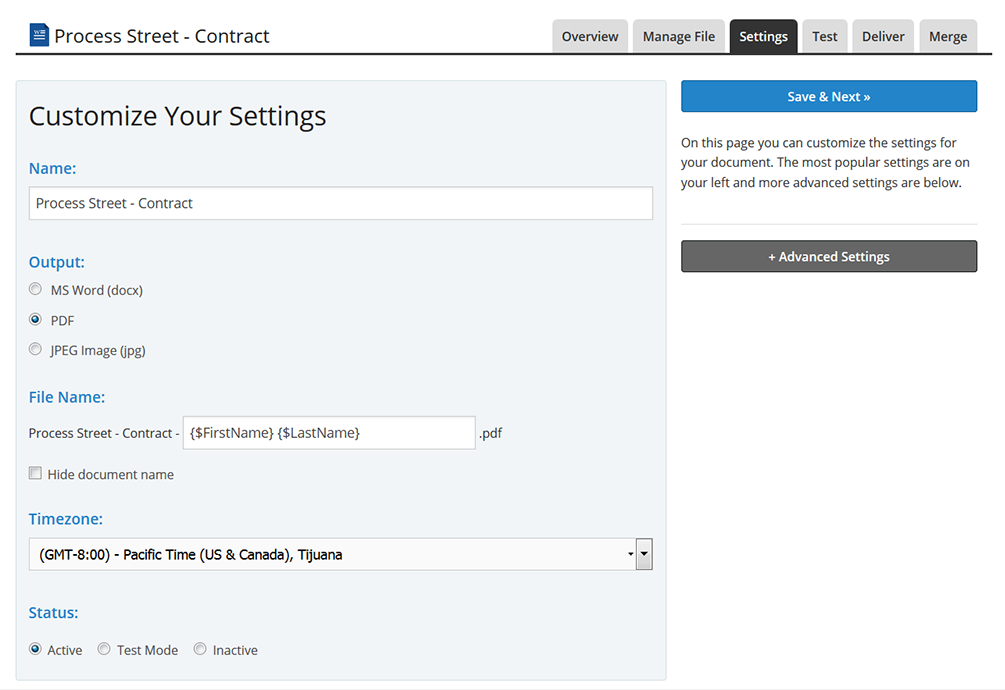
Task: Click the Word document icon beside title
Action: 39,36
